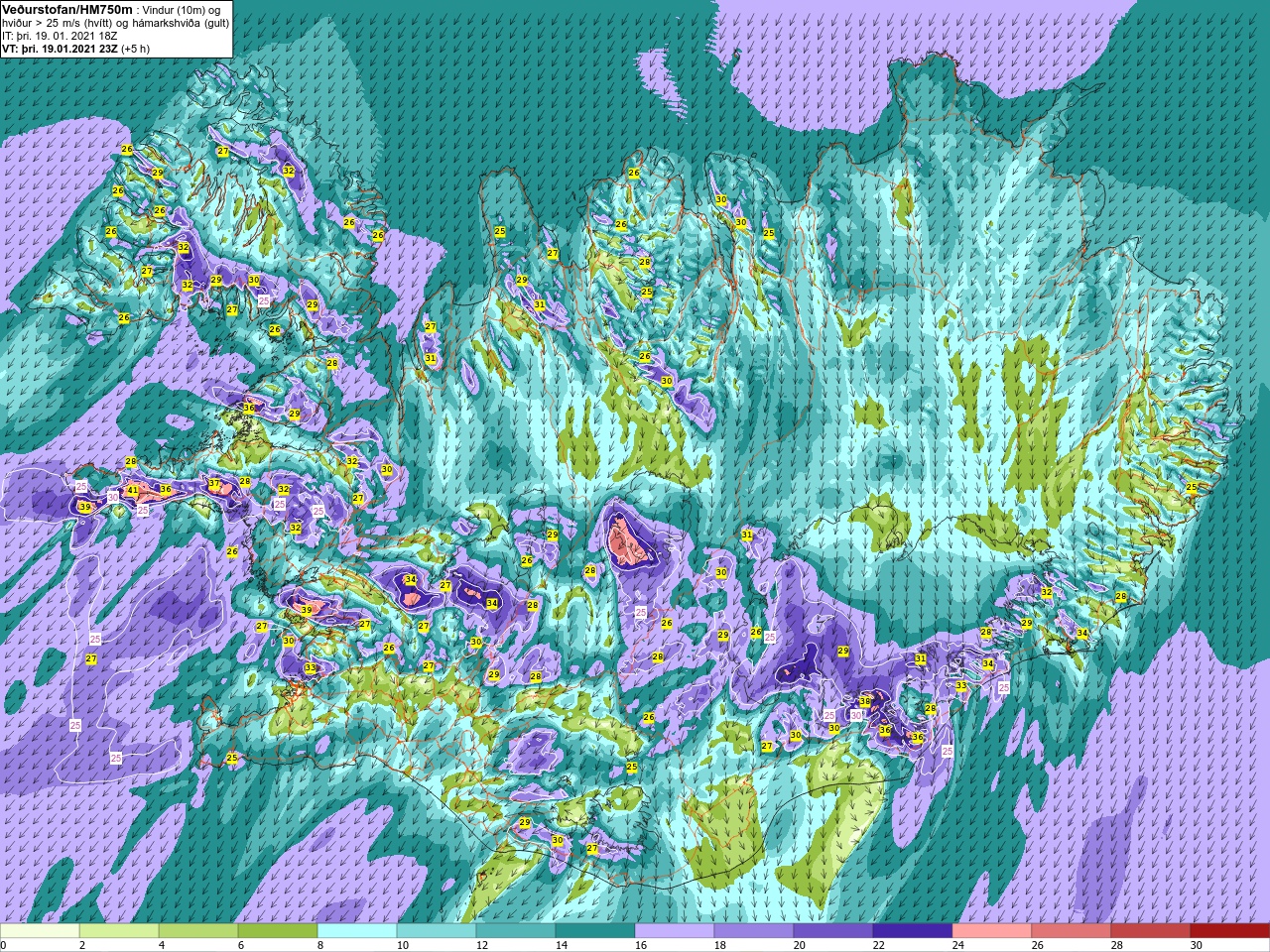This screenshot has height=952, width=1270.
Task: Click the '0' tick label on the color scale
Action: 3,946
